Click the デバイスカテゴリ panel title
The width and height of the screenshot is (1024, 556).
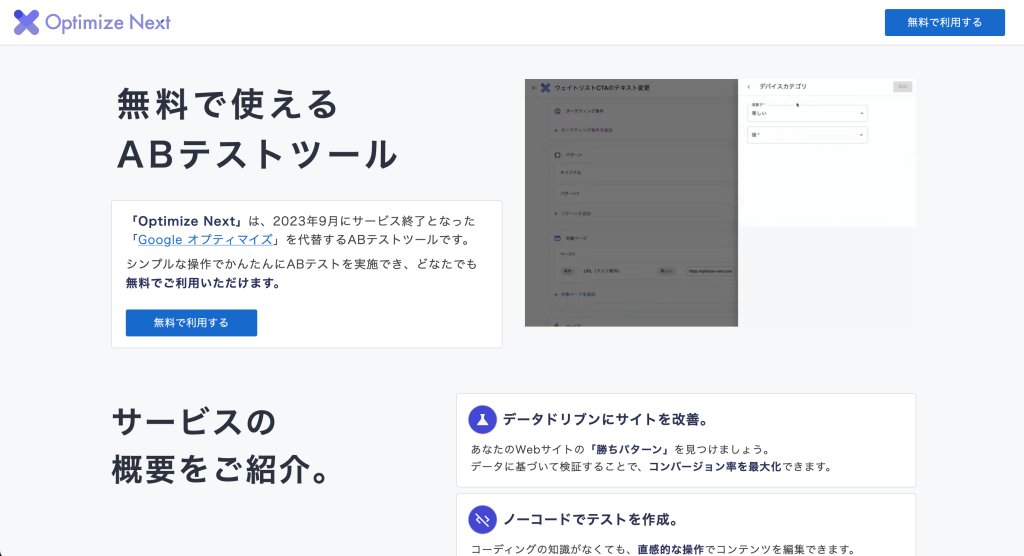click(783, 86)
